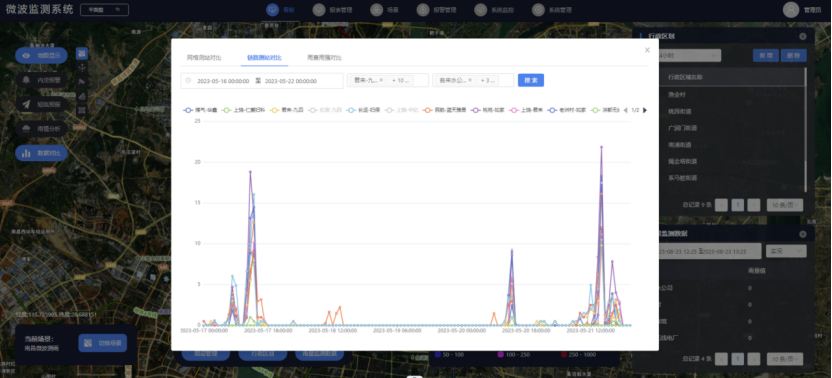Toggle the greyed-out 上饶-中纪 legend series
Screen dimensions: 832x378
pyautogui.click(x=401, y=110)
